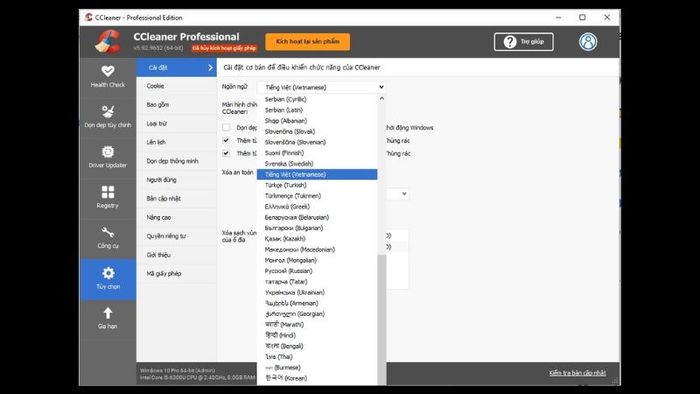700x394 pixels.
Task: Choose Greek language option
Action: (317, 207)
